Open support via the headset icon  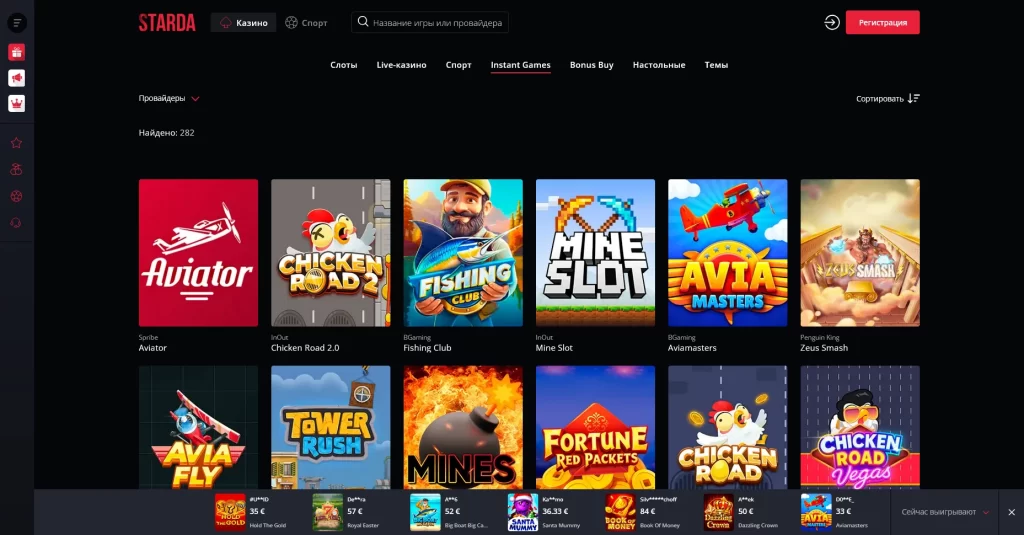17,222
